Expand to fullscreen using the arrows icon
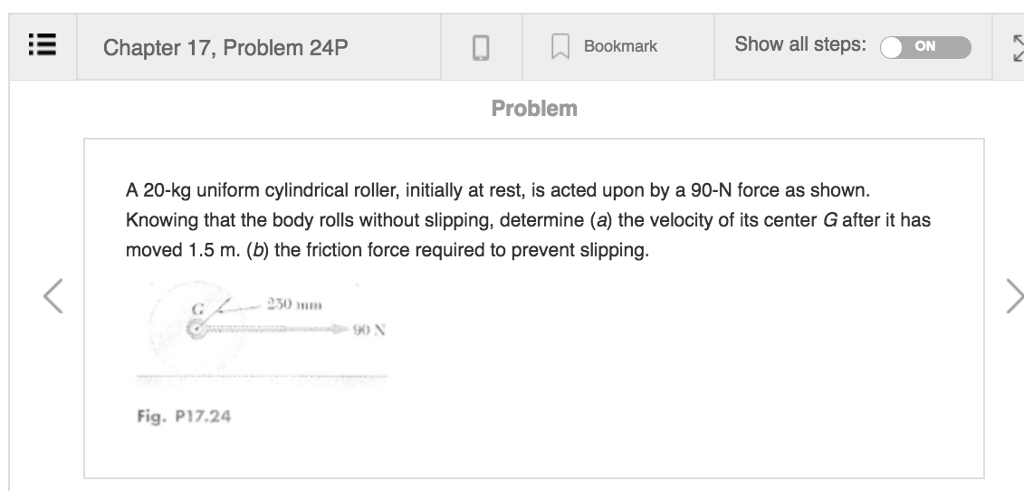 pos(1017,48)
